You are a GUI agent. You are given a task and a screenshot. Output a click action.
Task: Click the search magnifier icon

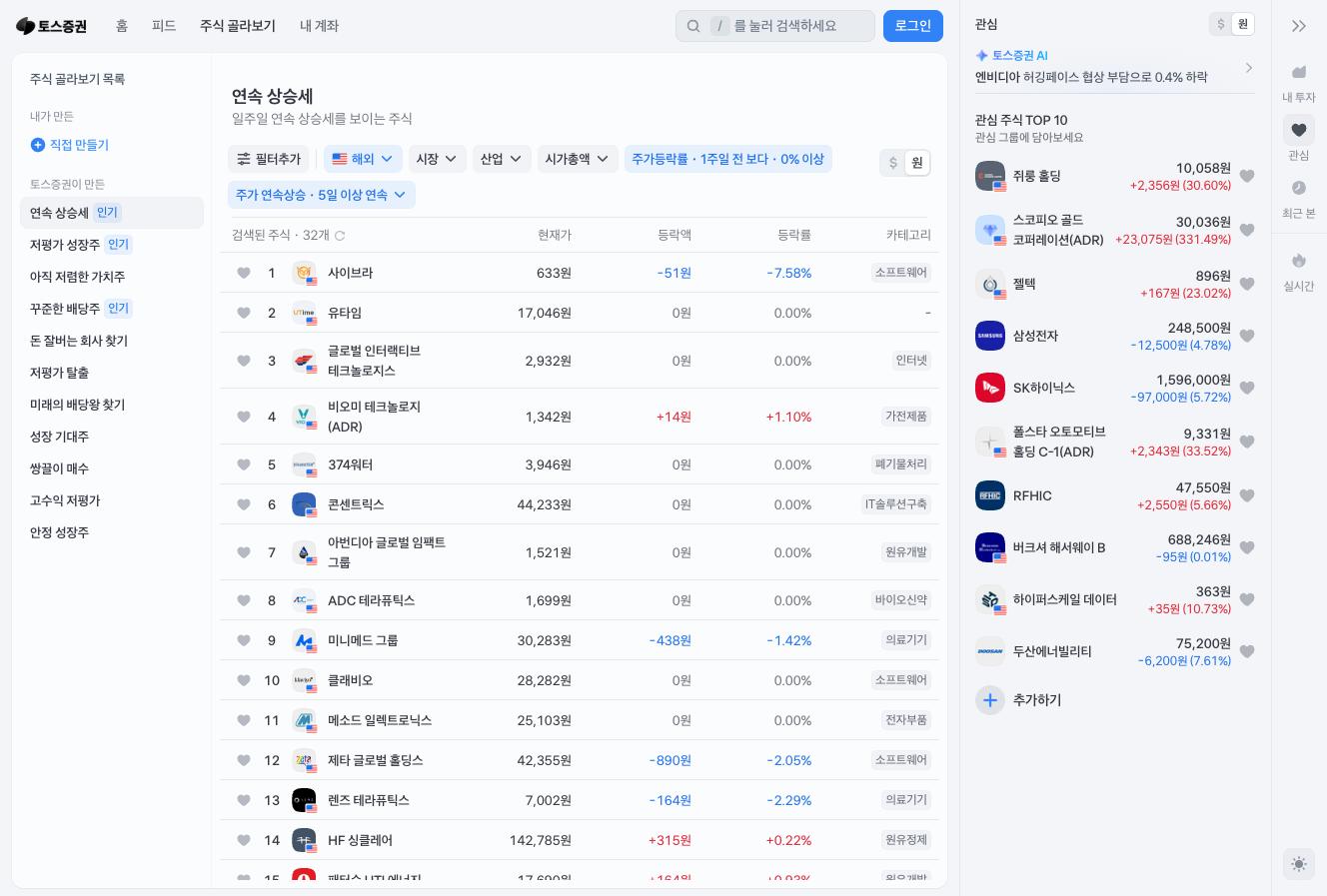[693, 26]
